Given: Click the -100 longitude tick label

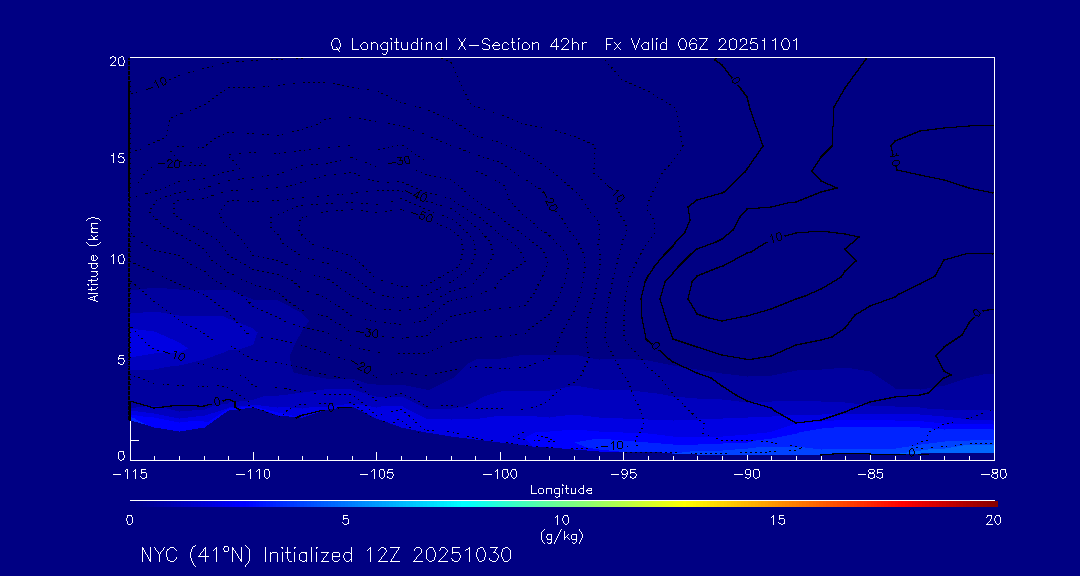Looking at the screenshot, I should 499,475.
